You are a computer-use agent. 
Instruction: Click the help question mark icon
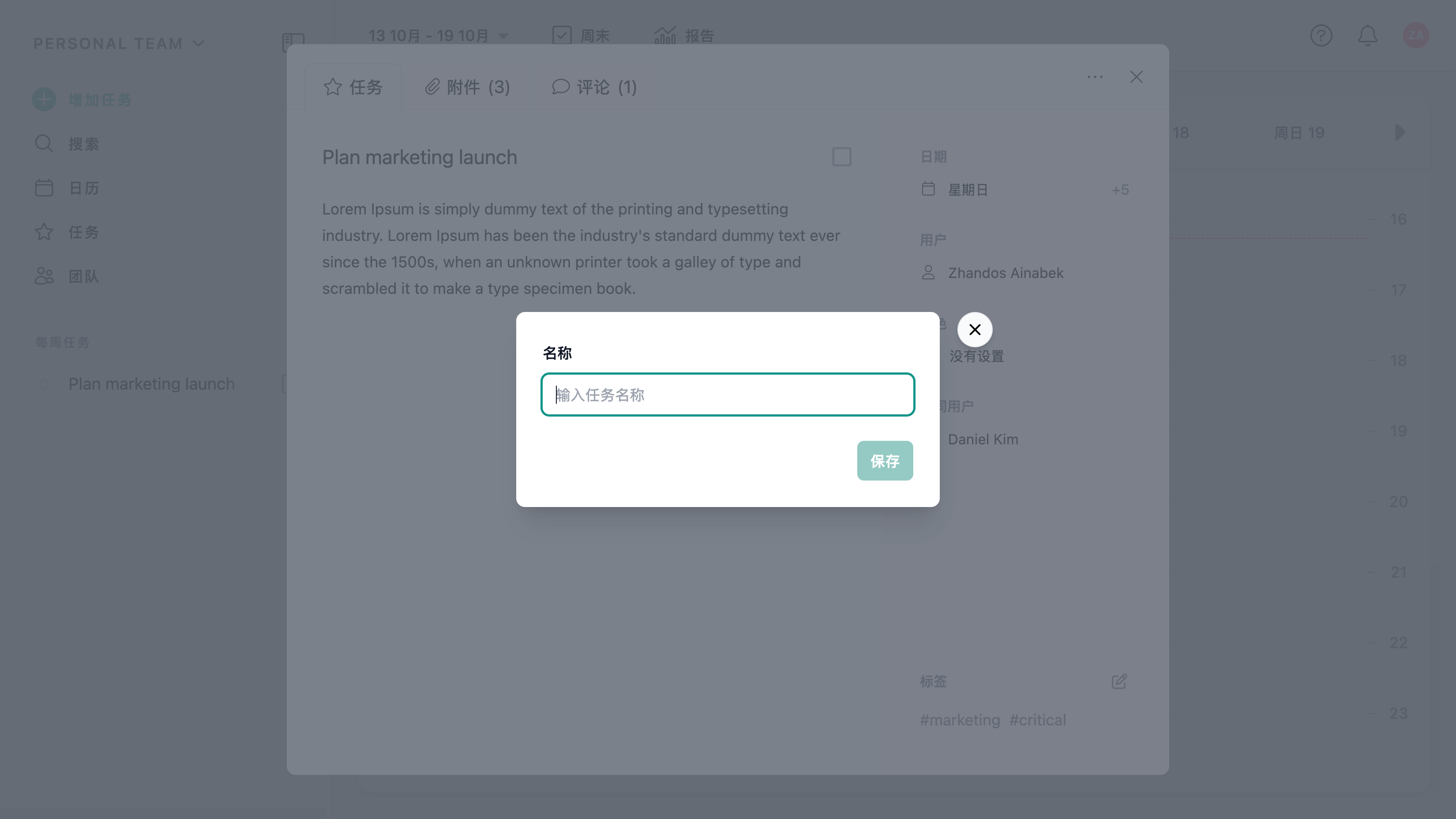tap(1321, 36)
